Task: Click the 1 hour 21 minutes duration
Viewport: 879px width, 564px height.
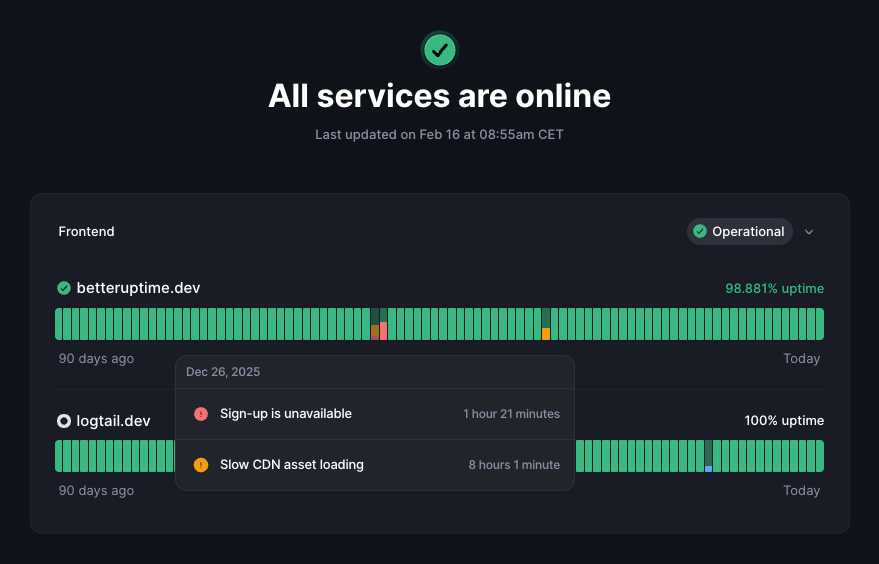Action: coord(511,414)
